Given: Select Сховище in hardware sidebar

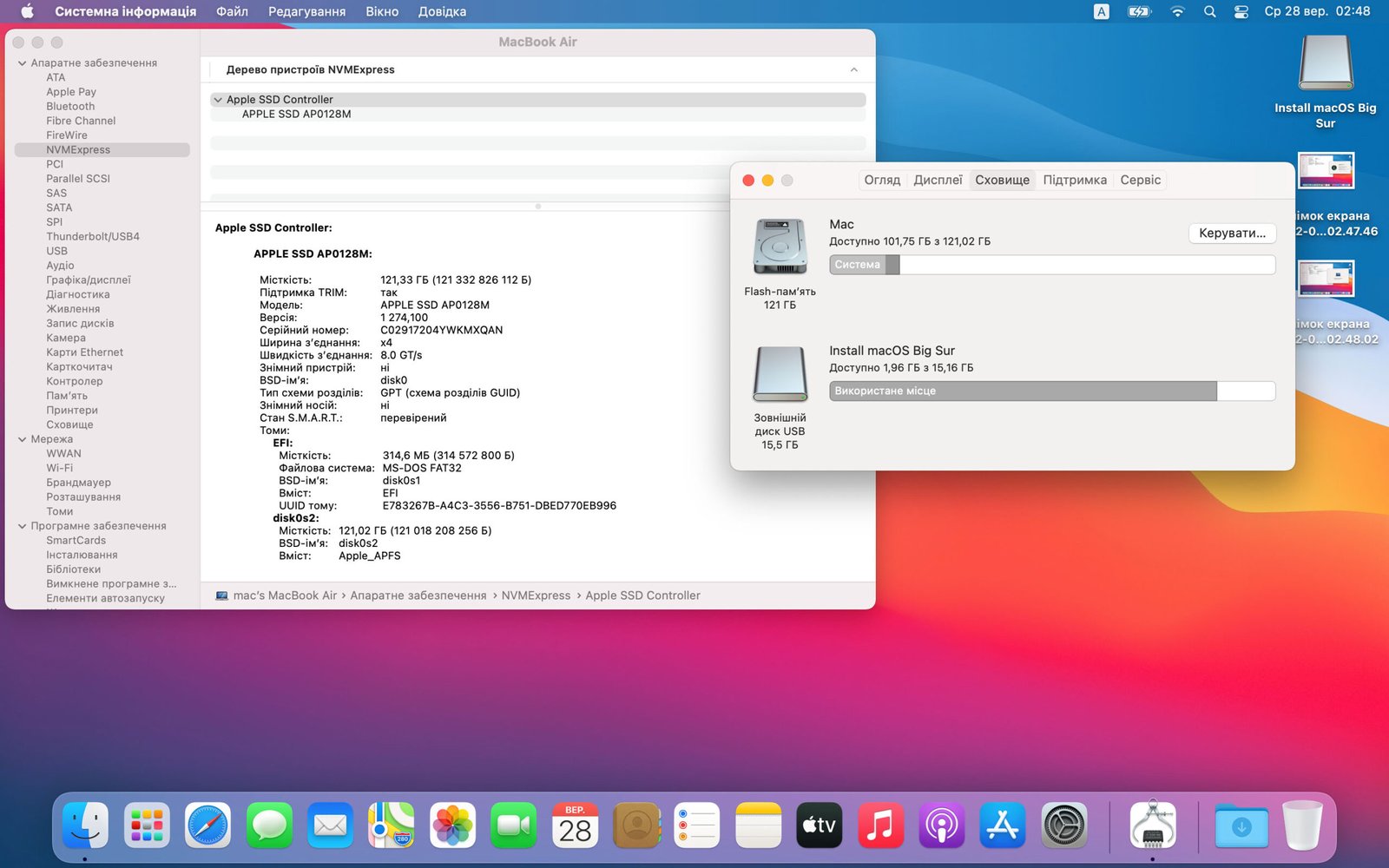Looking at the screenshot, I should 69,424.
